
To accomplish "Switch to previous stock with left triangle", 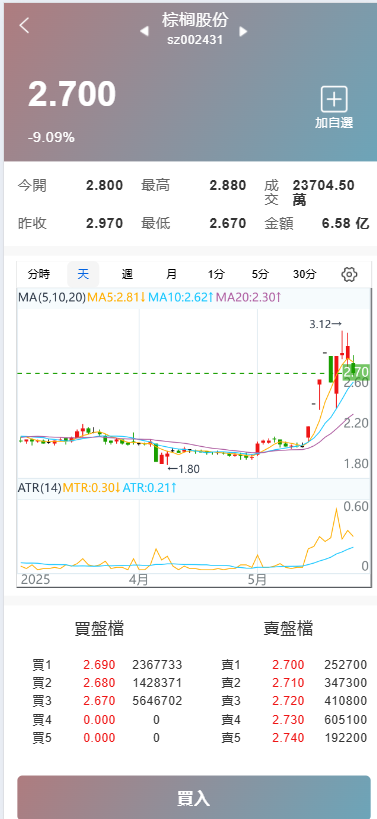I will [144, 31].
